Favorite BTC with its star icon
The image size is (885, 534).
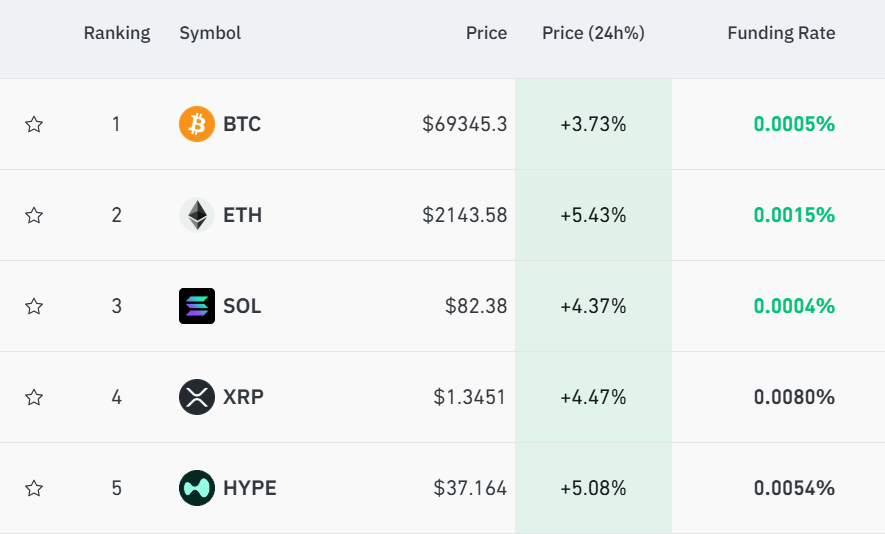[x=34, y=125]
